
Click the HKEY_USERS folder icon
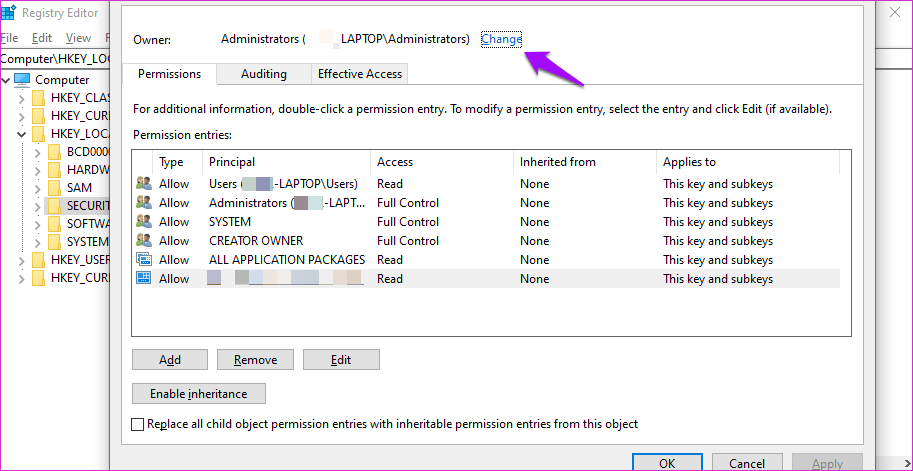tap(38, 260)
